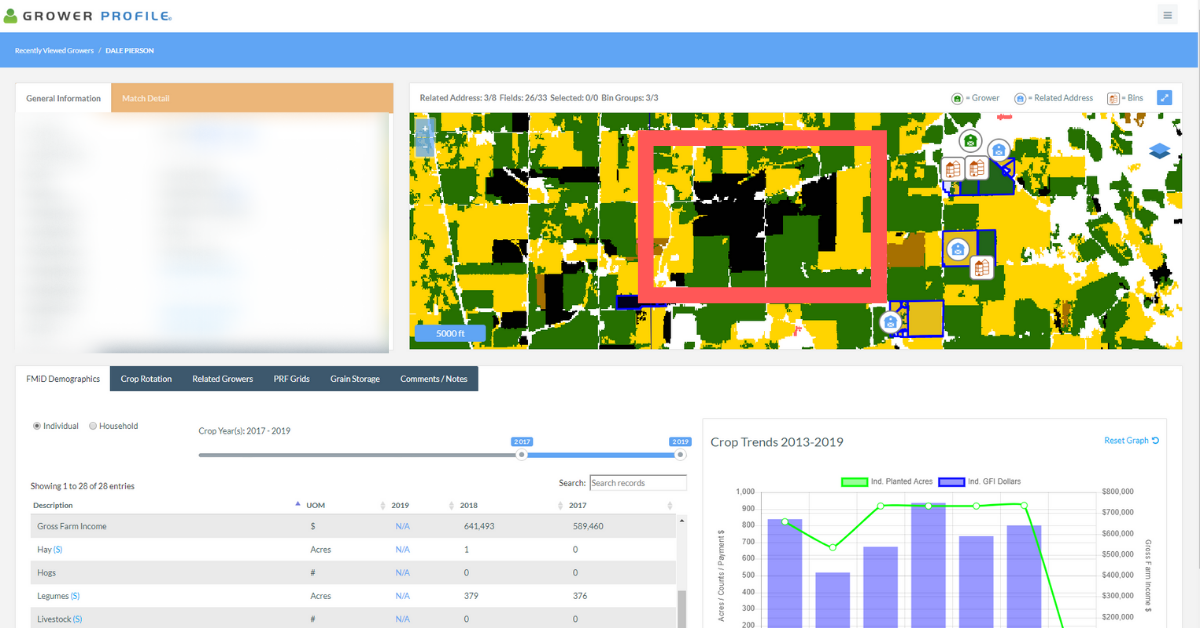Sort table by UOM column
This screenshot has width=1200, height=628.
(x=316, y=505)
